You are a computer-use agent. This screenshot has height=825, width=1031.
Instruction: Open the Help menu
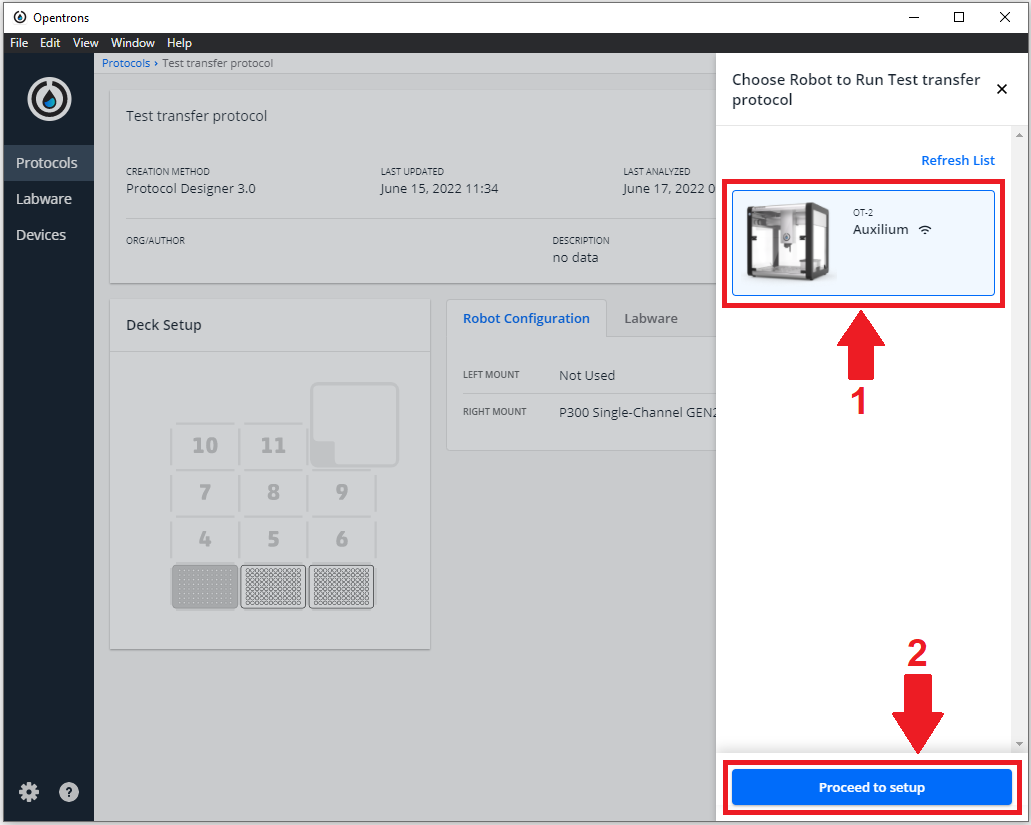(179, 43)
